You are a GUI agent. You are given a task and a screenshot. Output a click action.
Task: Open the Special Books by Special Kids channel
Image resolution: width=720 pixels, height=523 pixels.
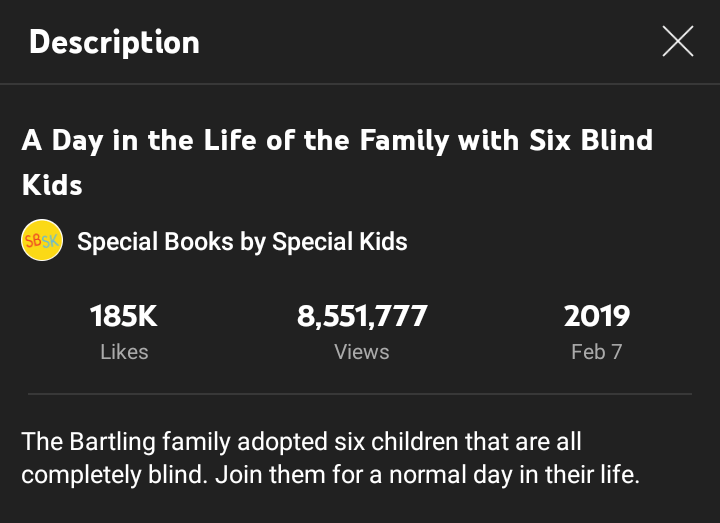point(242,242)
